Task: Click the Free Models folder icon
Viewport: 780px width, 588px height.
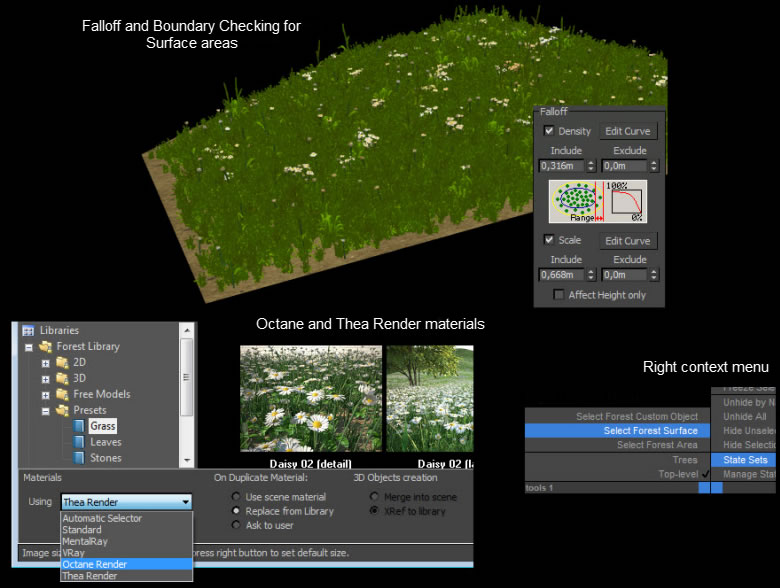Action: pos(63,394)
